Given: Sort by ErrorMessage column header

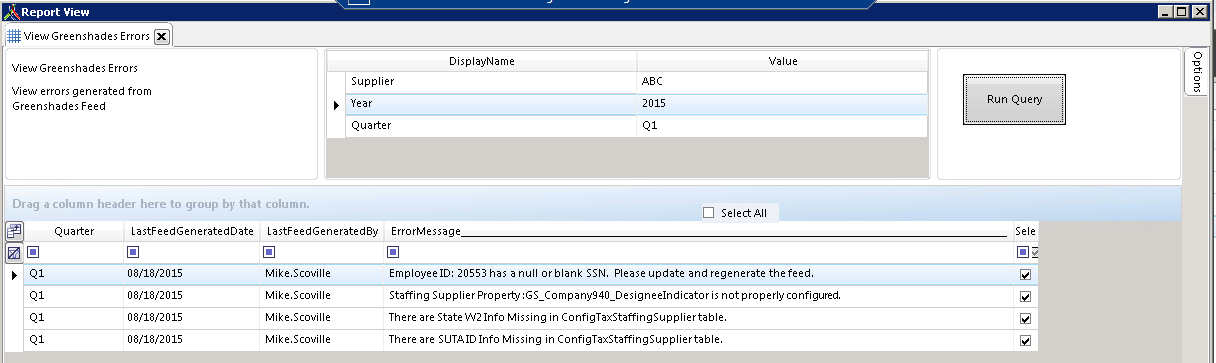Looking at the screenshot, I should click(x=698, y=231).
